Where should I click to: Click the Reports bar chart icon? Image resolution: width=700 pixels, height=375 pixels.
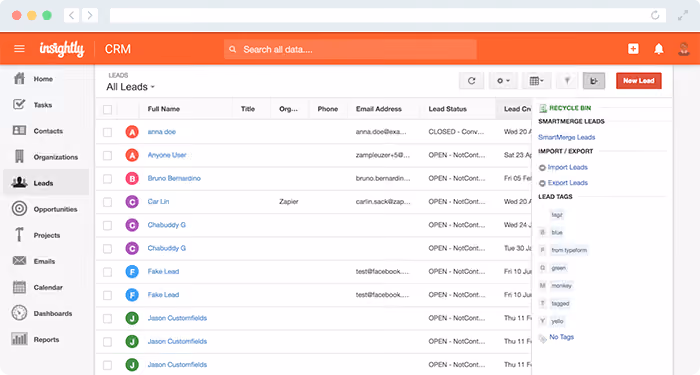19,339
